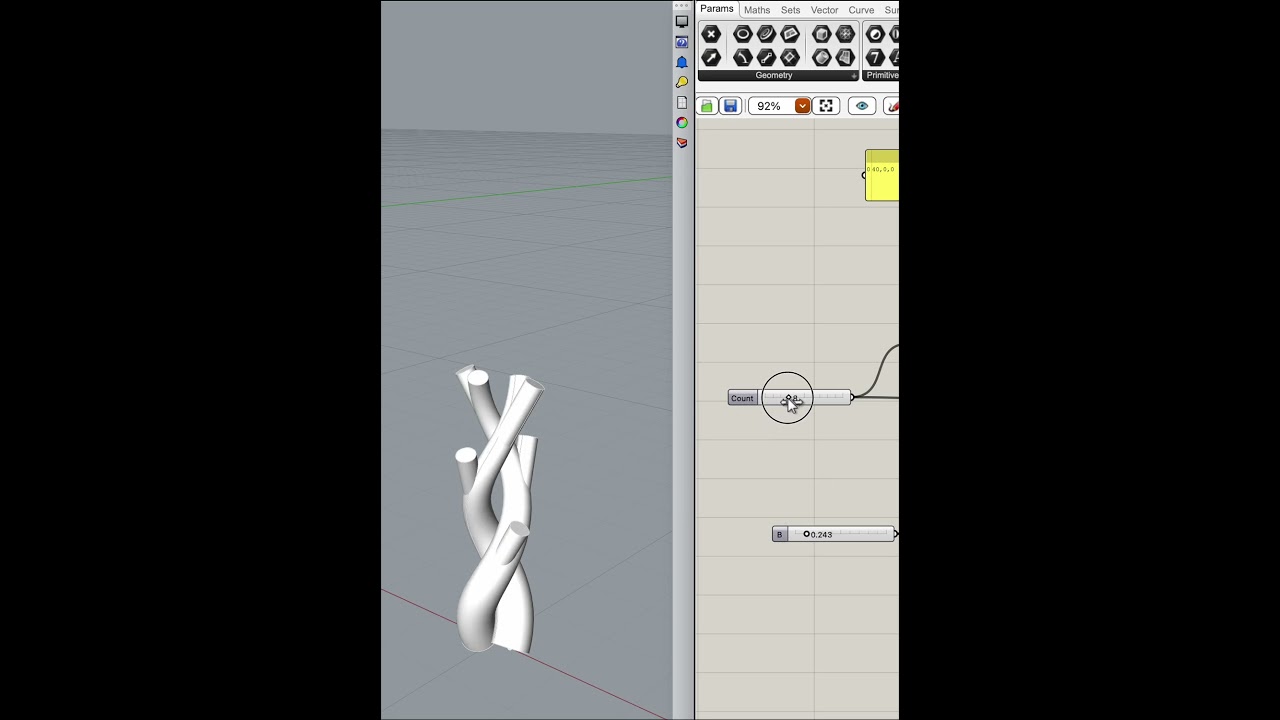This screenshot has height=720, width=1280.
Task: Select the Surface parameter icon
Action: (845, 57)
